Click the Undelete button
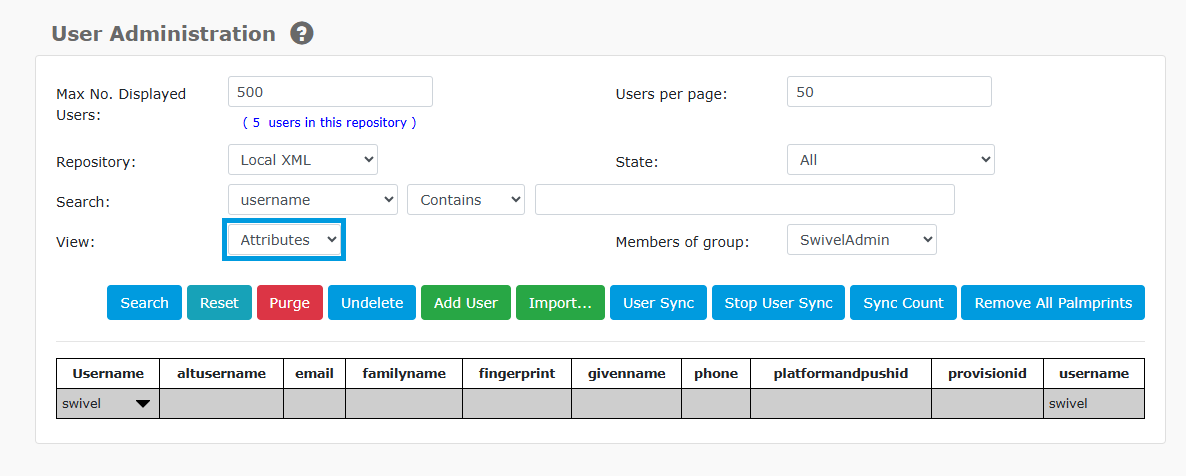Screen dimensions: 1186x476 click(x=372, y=303)
